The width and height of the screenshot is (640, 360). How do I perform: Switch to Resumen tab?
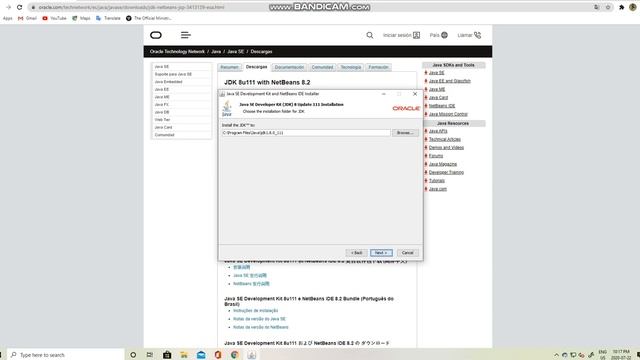coord(229,67)
